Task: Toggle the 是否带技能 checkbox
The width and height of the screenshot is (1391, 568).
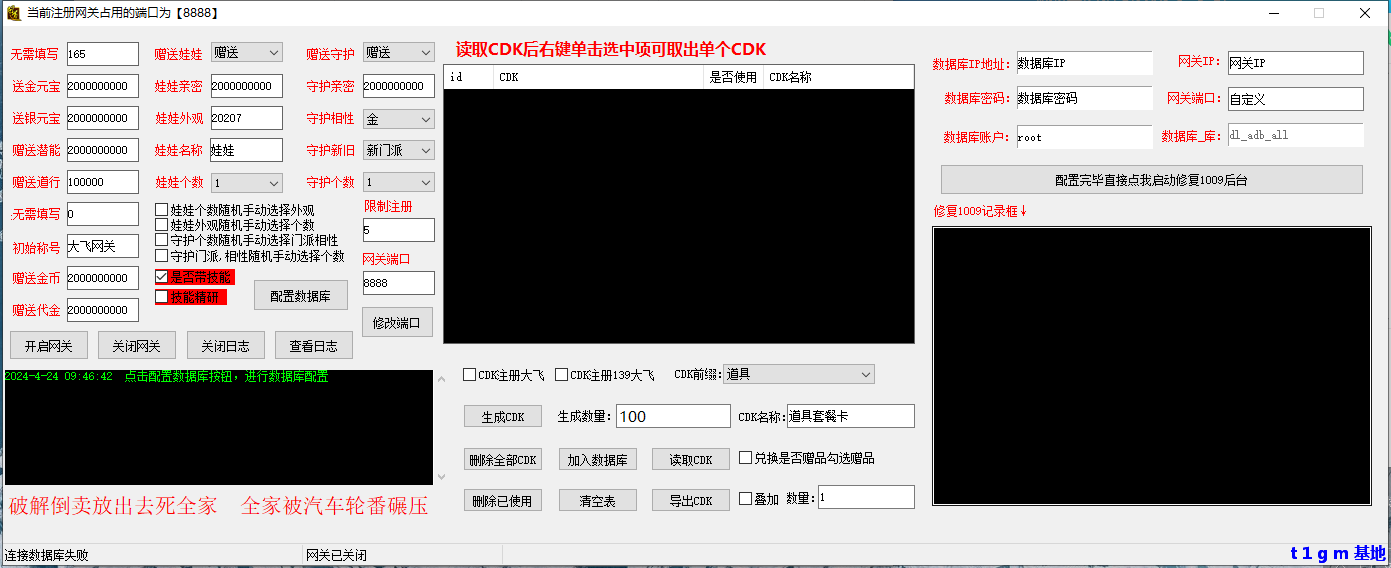Action: (162, 277)
